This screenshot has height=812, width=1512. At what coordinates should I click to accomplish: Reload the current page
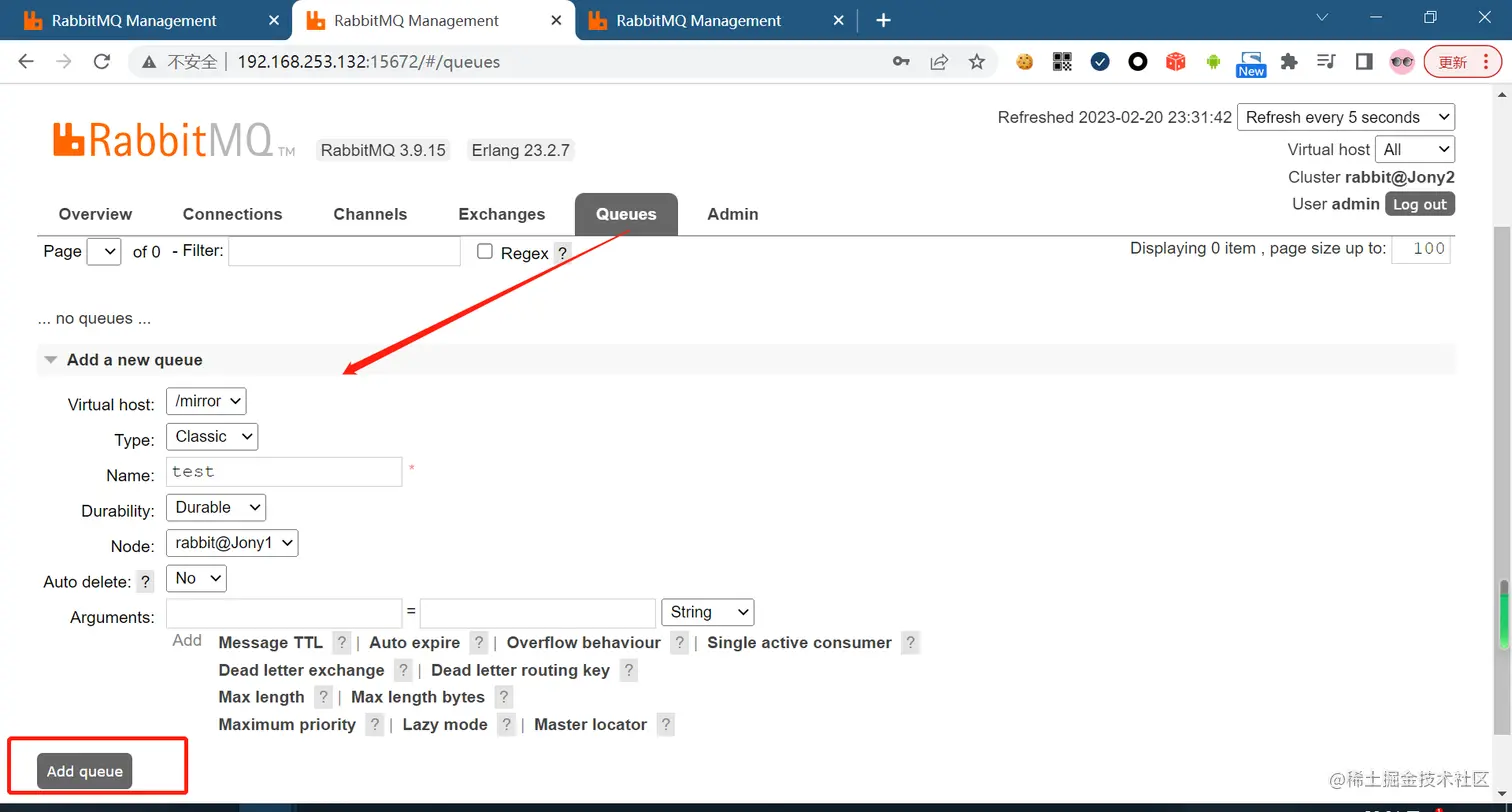tap(101, 62)
